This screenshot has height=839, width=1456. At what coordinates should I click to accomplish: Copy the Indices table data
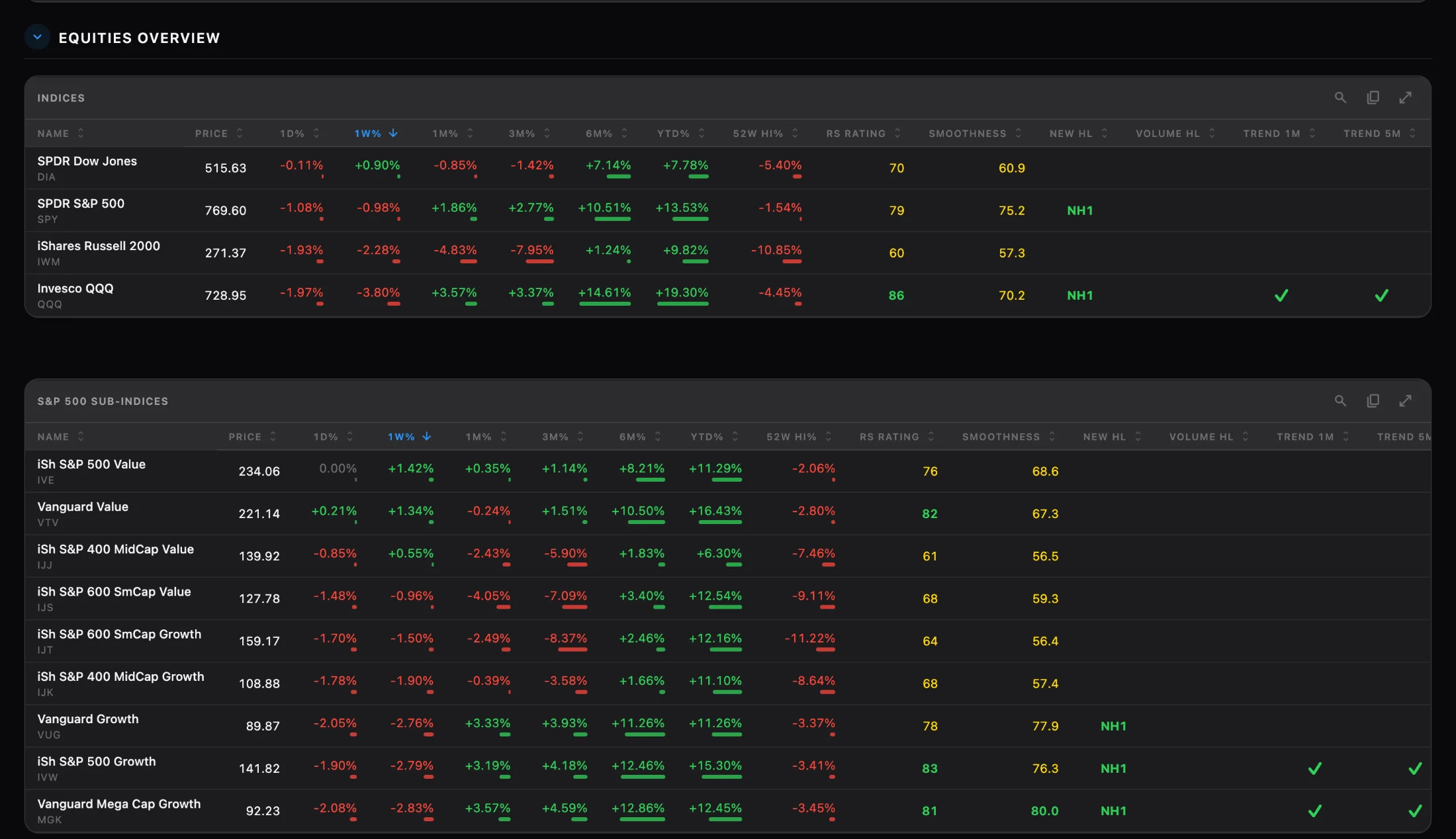pos(1373,97)
